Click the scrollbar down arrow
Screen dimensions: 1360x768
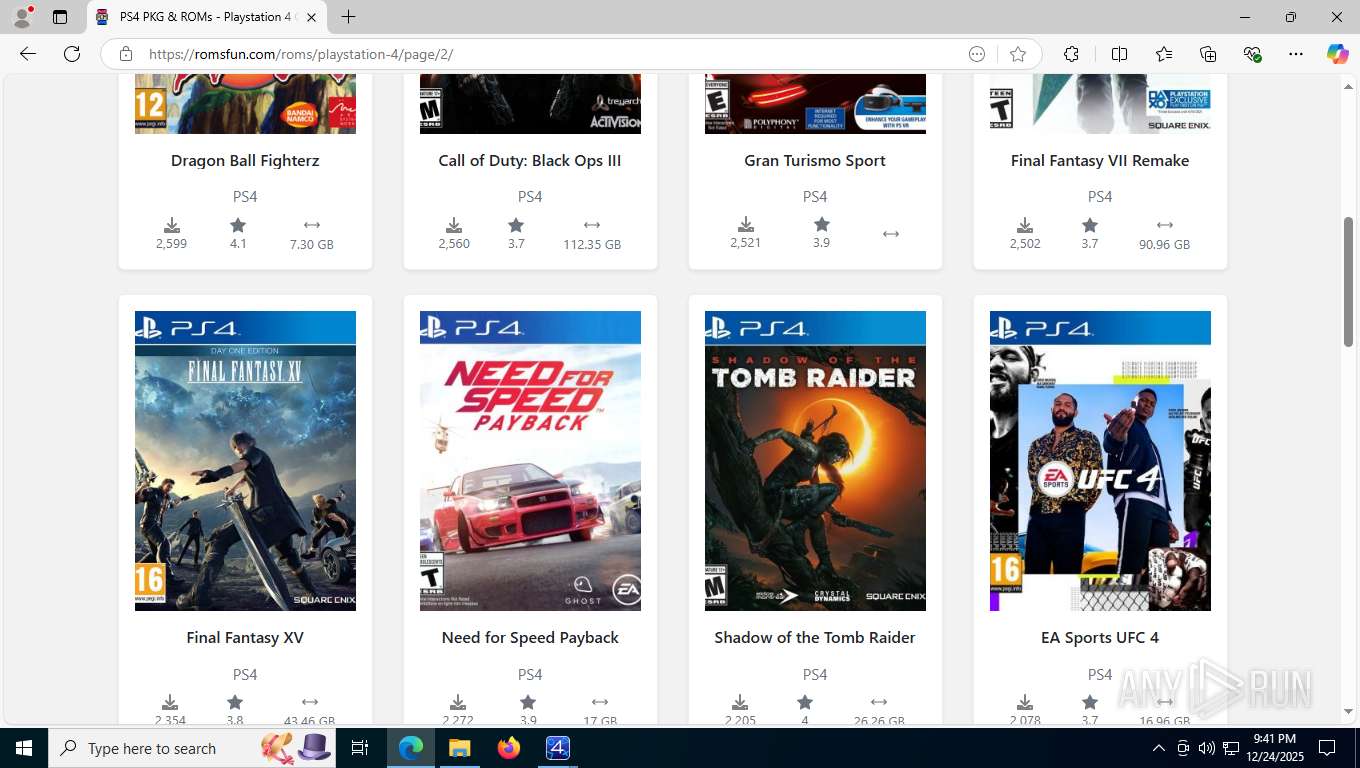(1348, 711)
